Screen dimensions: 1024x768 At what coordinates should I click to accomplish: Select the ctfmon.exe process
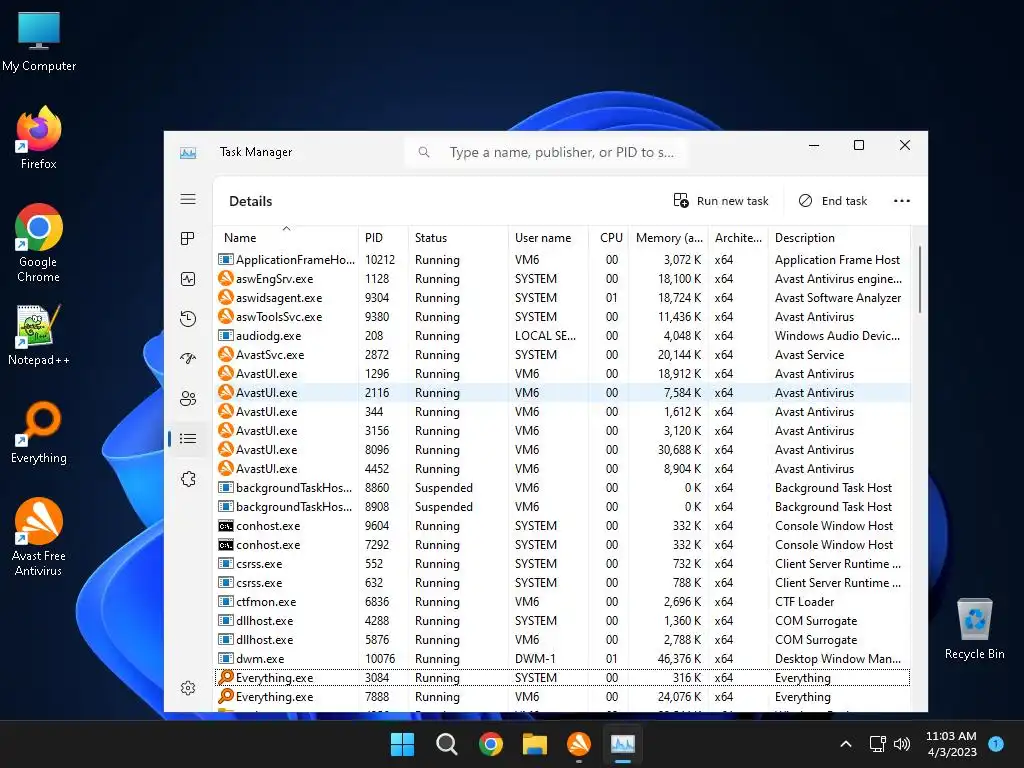[x=562, y=601]
